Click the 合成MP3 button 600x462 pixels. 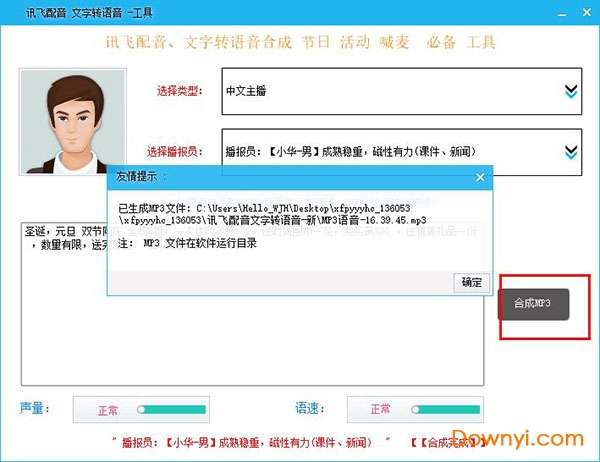[x=533, y=304]
